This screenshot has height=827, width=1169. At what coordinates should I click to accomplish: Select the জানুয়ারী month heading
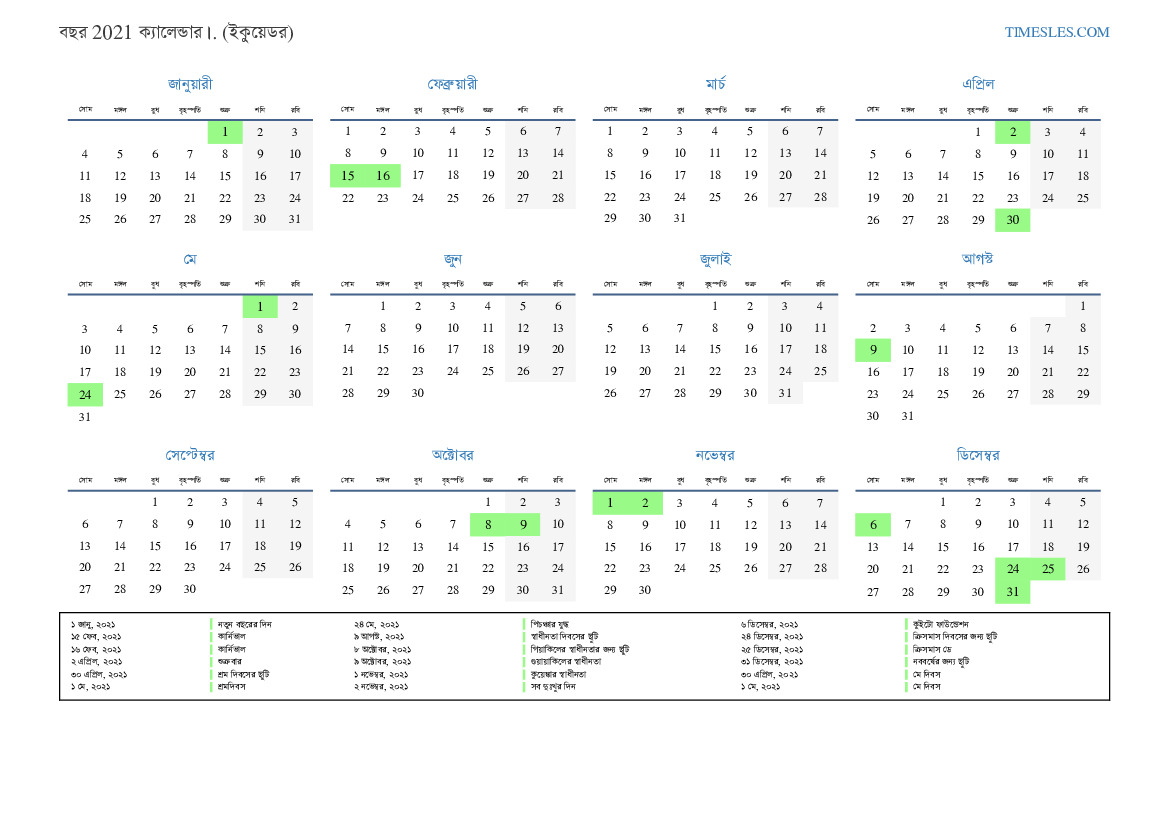coord(190,84)
